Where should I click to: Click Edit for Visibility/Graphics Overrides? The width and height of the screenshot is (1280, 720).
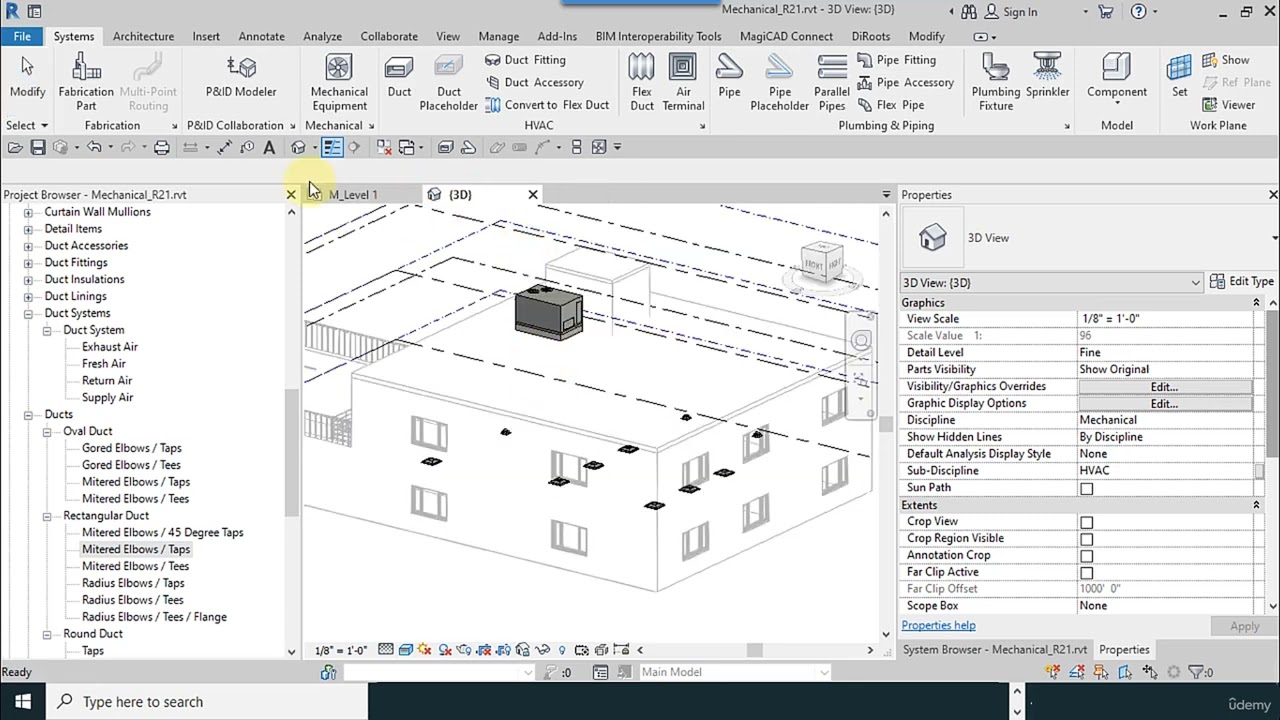point(1164,387)
